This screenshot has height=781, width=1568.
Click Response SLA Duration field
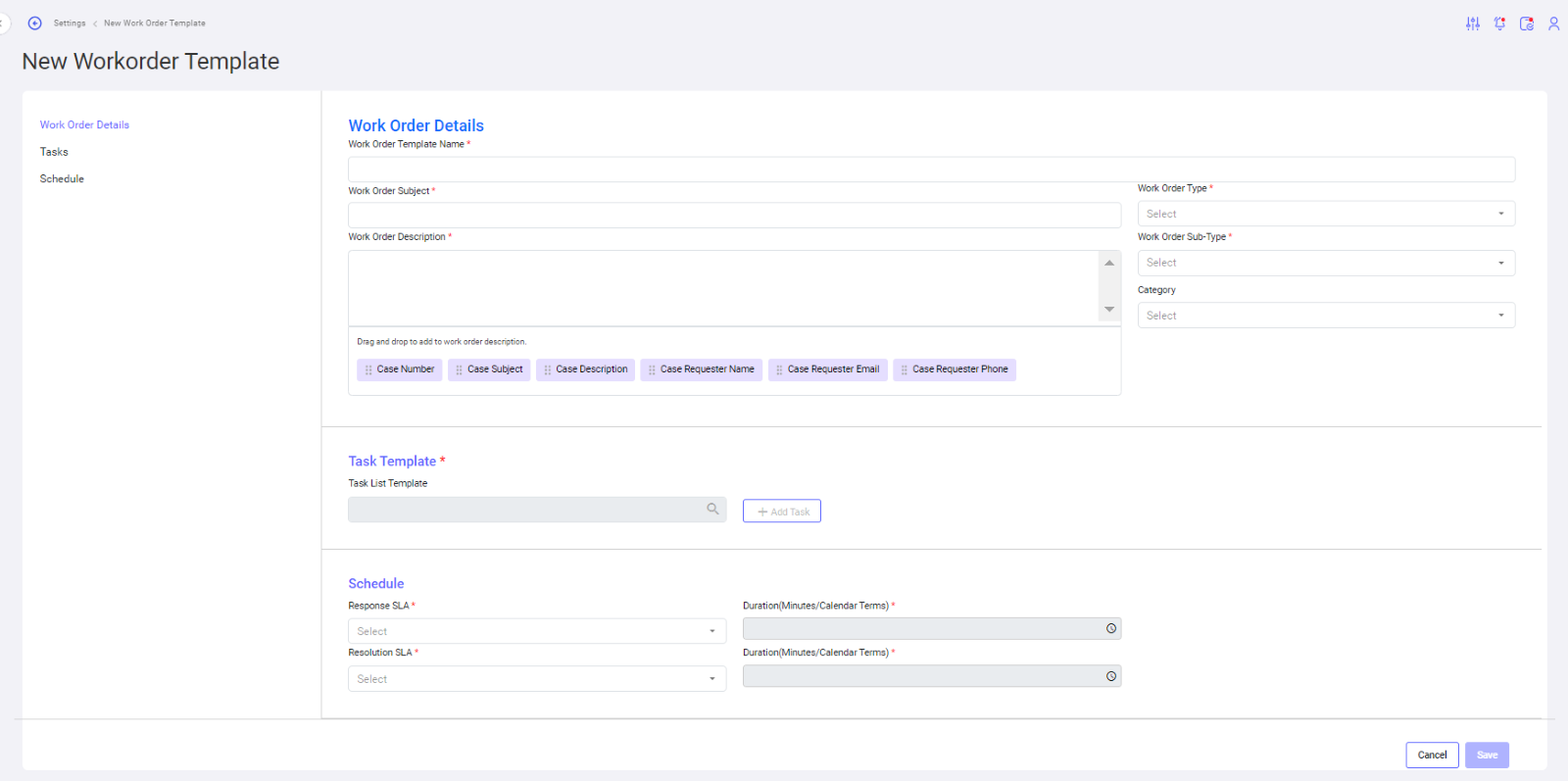pyautogui.click(x=932, y=629)
